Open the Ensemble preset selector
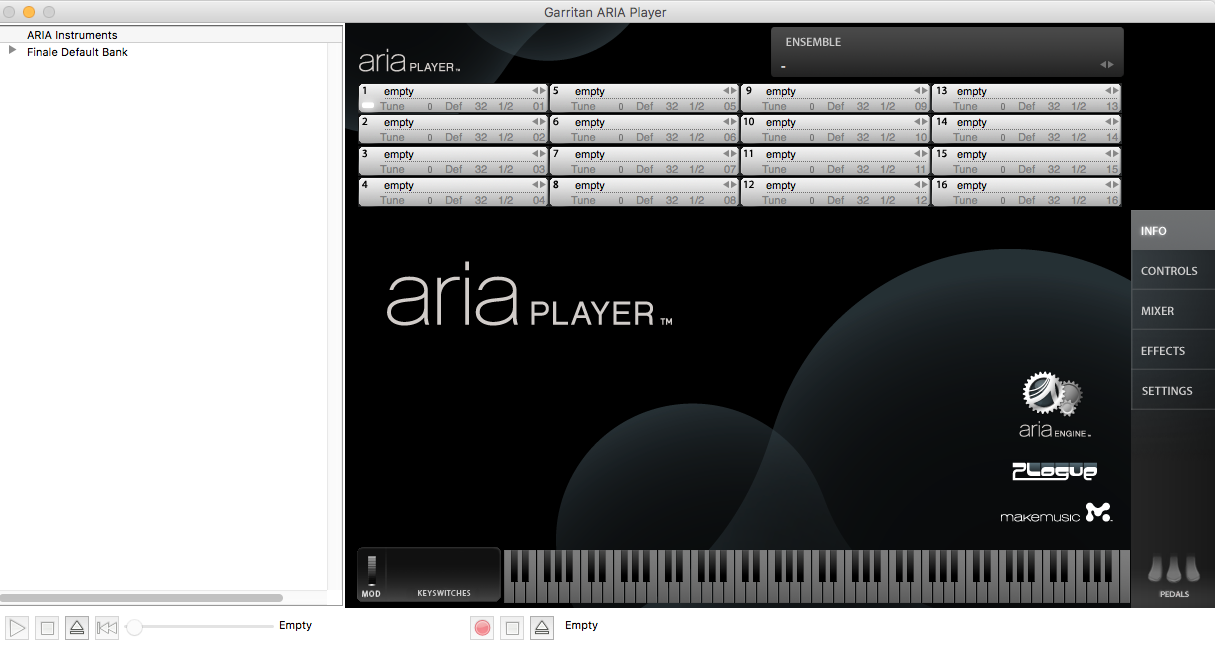1215x647 pixels. pos(946,65)
